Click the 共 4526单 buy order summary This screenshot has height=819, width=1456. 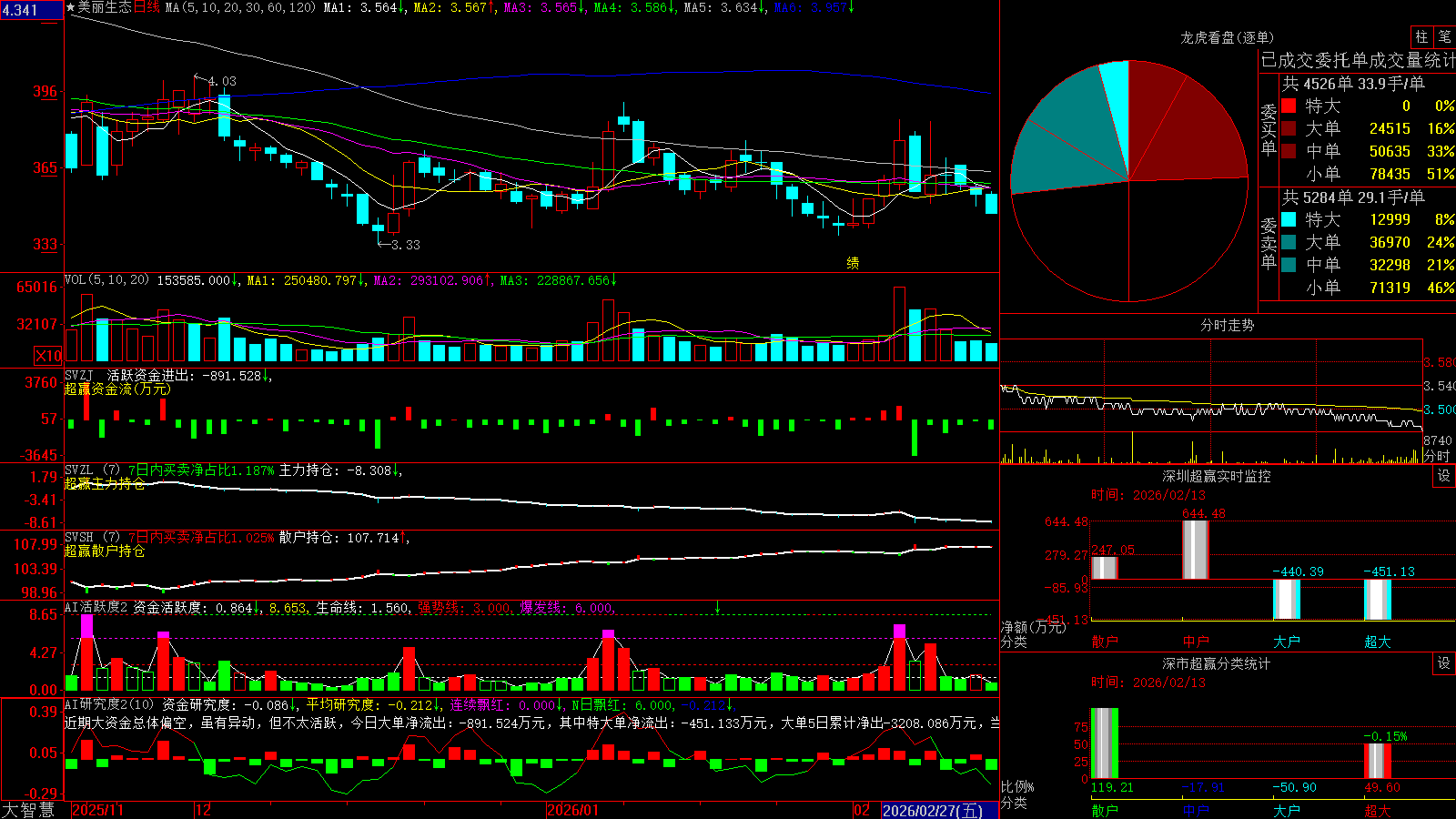(x=1353, y=84)
